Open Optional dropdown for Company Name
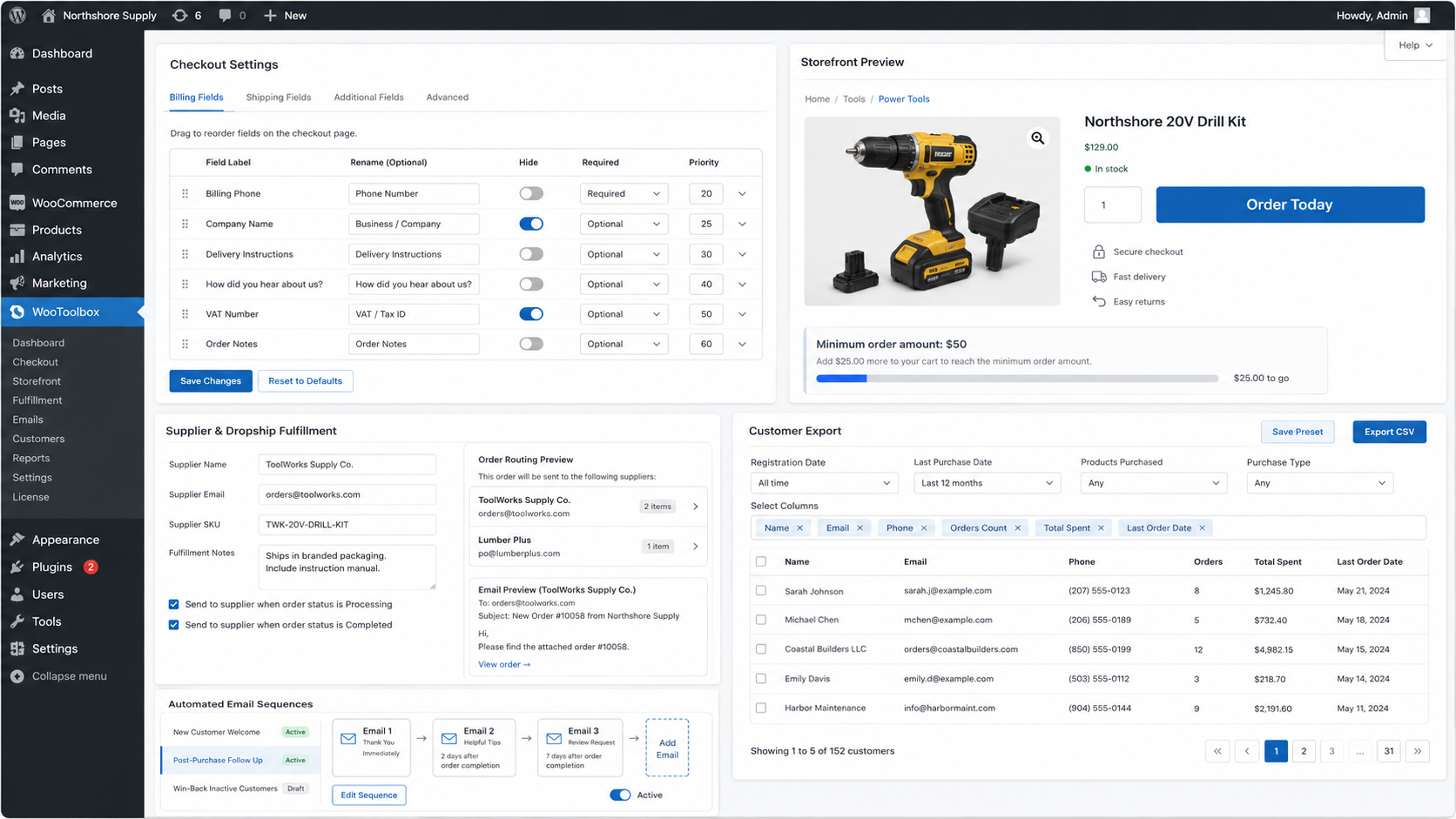Screen dimensions: 1456x819 [x=624, y=224]
